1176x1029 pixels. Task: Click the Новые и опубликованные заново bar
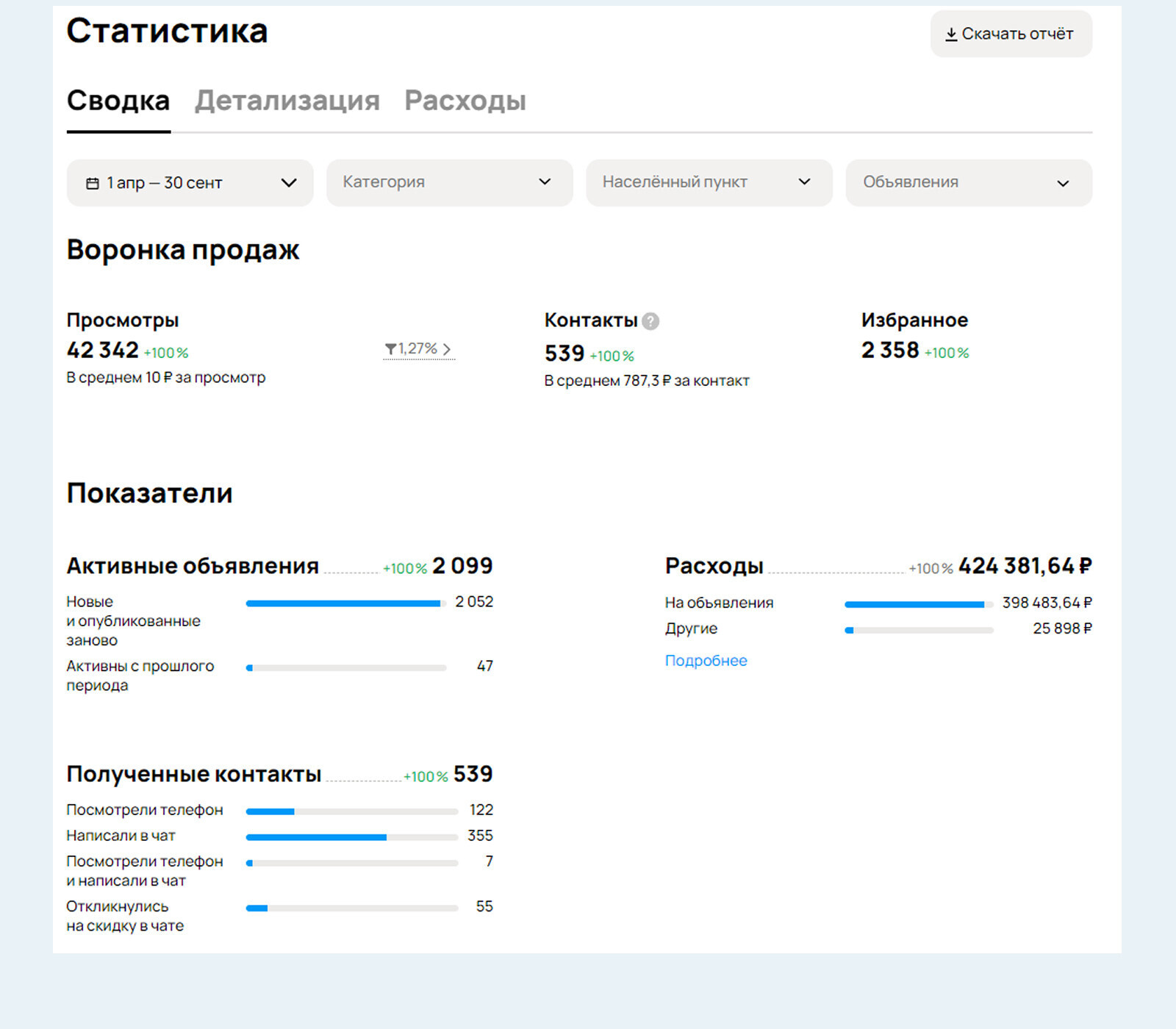[x=346, y=603]
